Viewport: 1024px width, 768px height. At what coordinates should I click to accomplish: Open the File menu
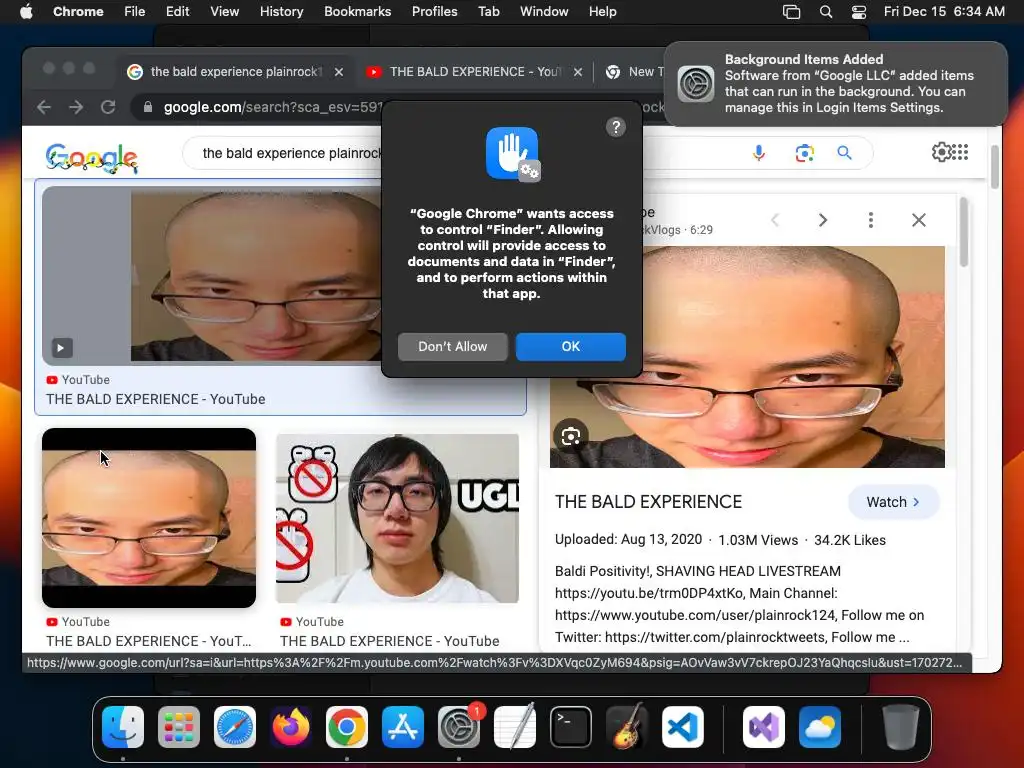click(x=135, y=12)
